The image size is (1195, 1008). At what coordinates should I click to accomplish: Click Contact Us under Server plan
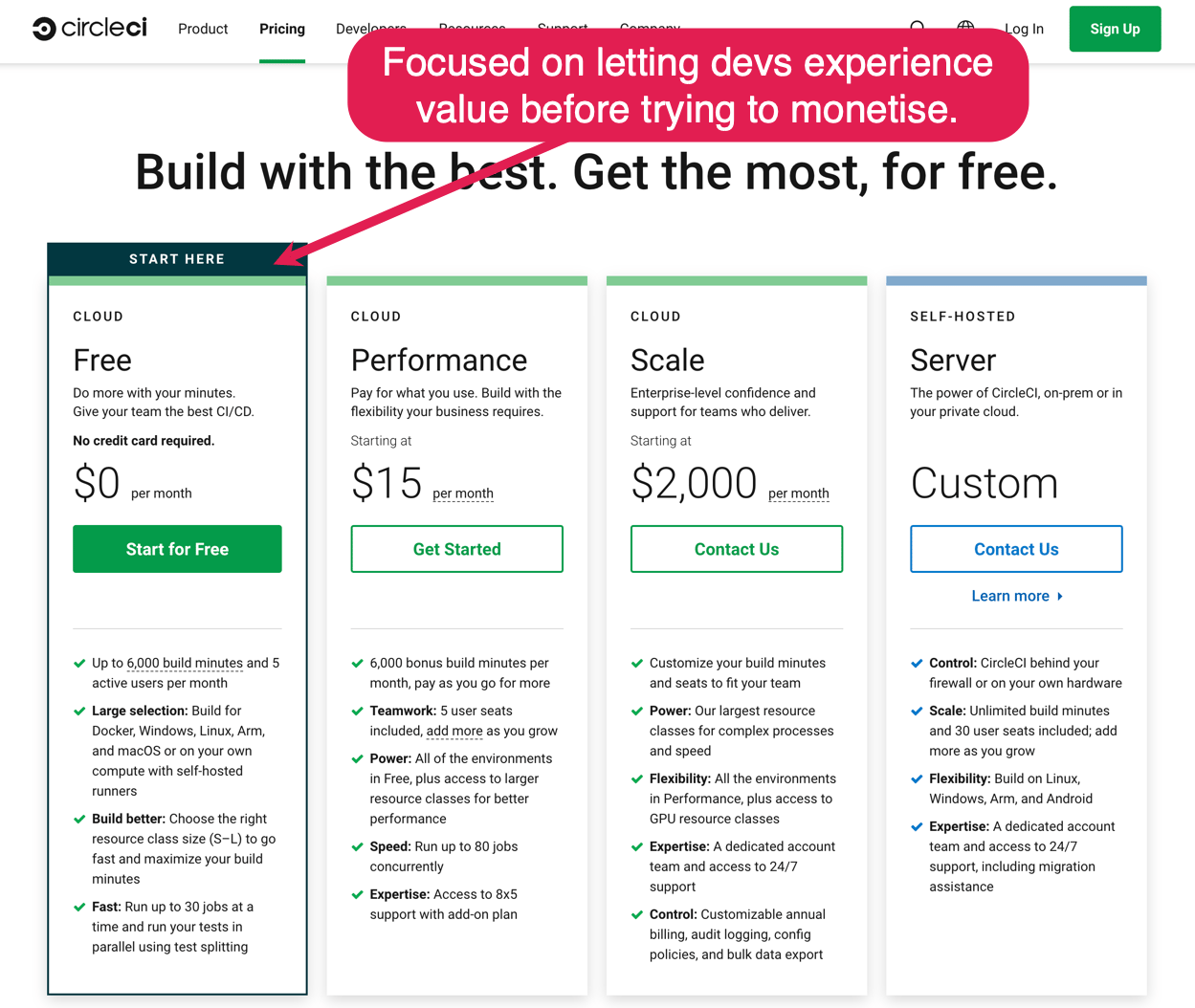1015,549
